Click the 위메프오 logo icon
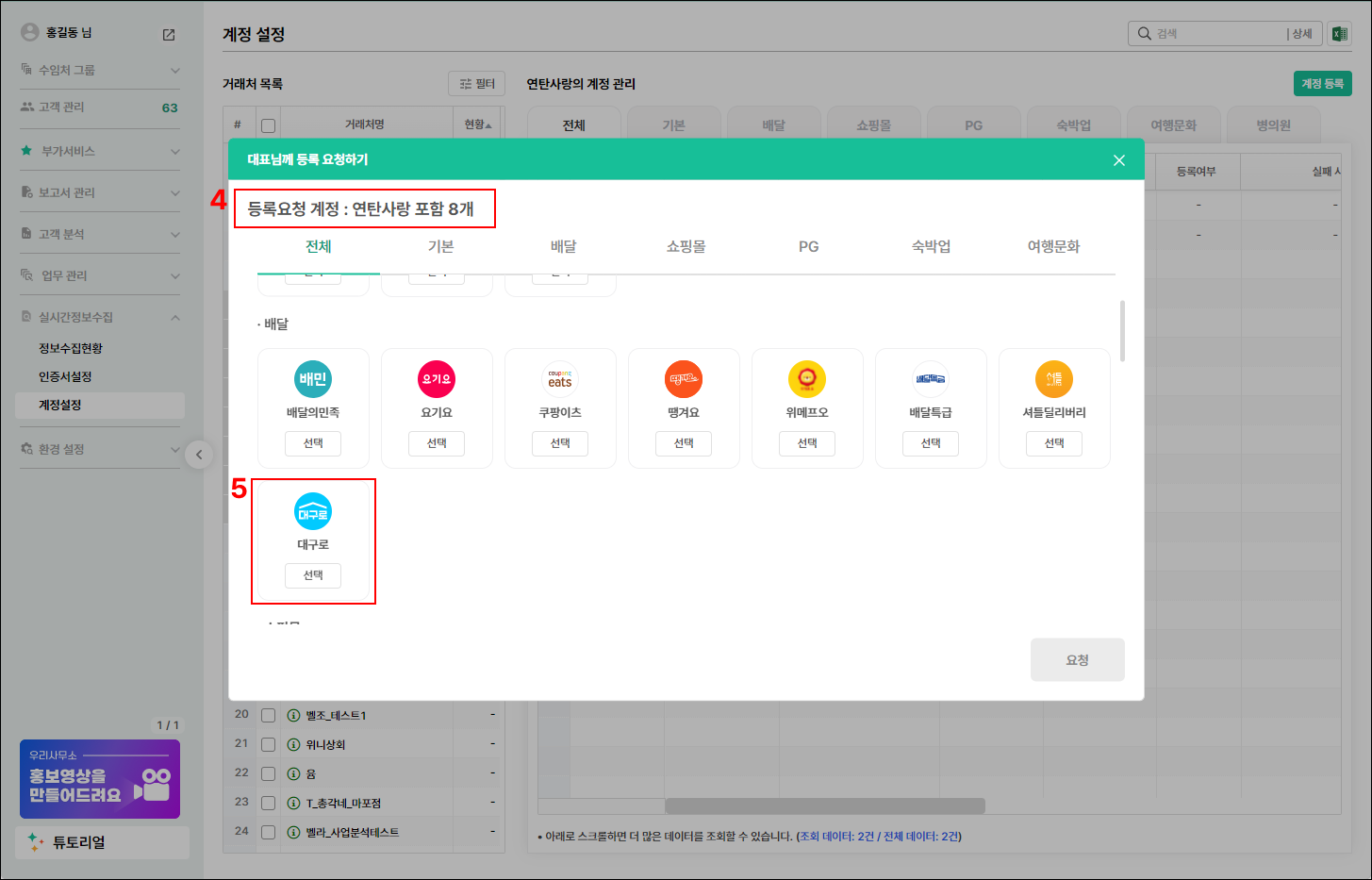1372x880 pixels. (807, 379)
